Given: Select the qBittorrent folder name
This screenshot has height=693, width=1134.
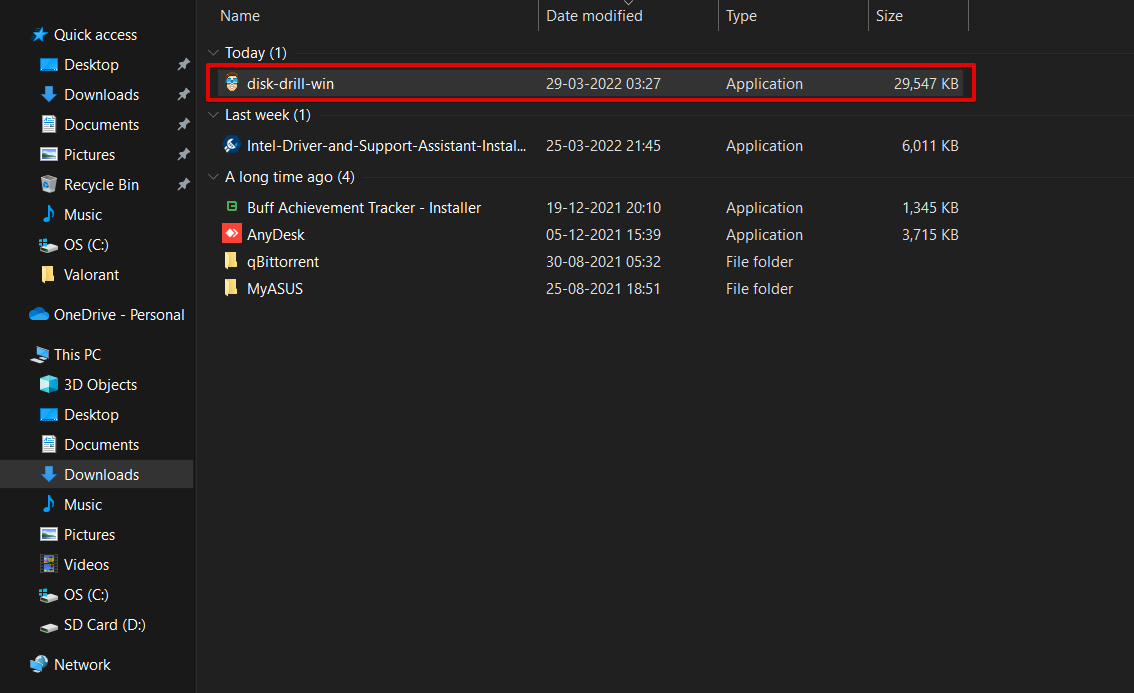Looking at the screenshot, I should tap(283, 262).
